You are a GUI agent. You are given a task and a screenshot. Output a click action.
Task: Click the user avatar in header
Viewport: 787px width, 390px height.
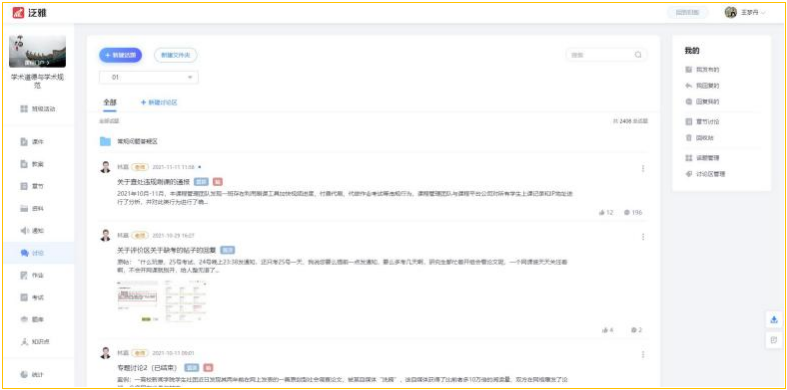click(x=731, y=13)
